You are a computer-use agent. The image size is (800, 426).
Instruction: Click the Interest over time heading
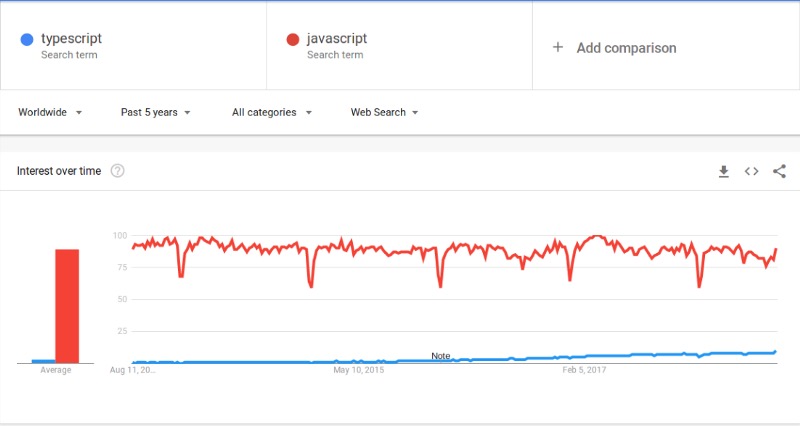pos(59,171)
